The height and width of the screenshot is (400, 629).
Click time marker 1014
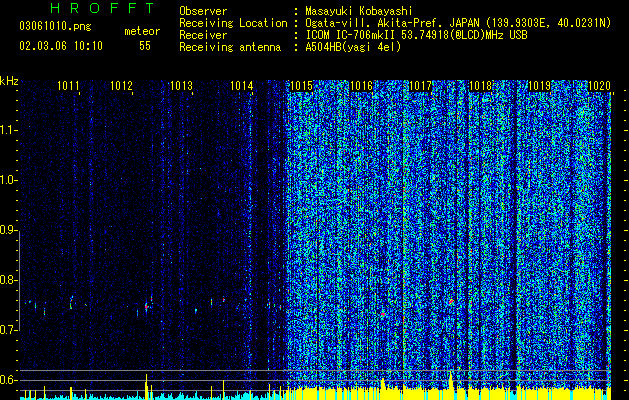241,85
